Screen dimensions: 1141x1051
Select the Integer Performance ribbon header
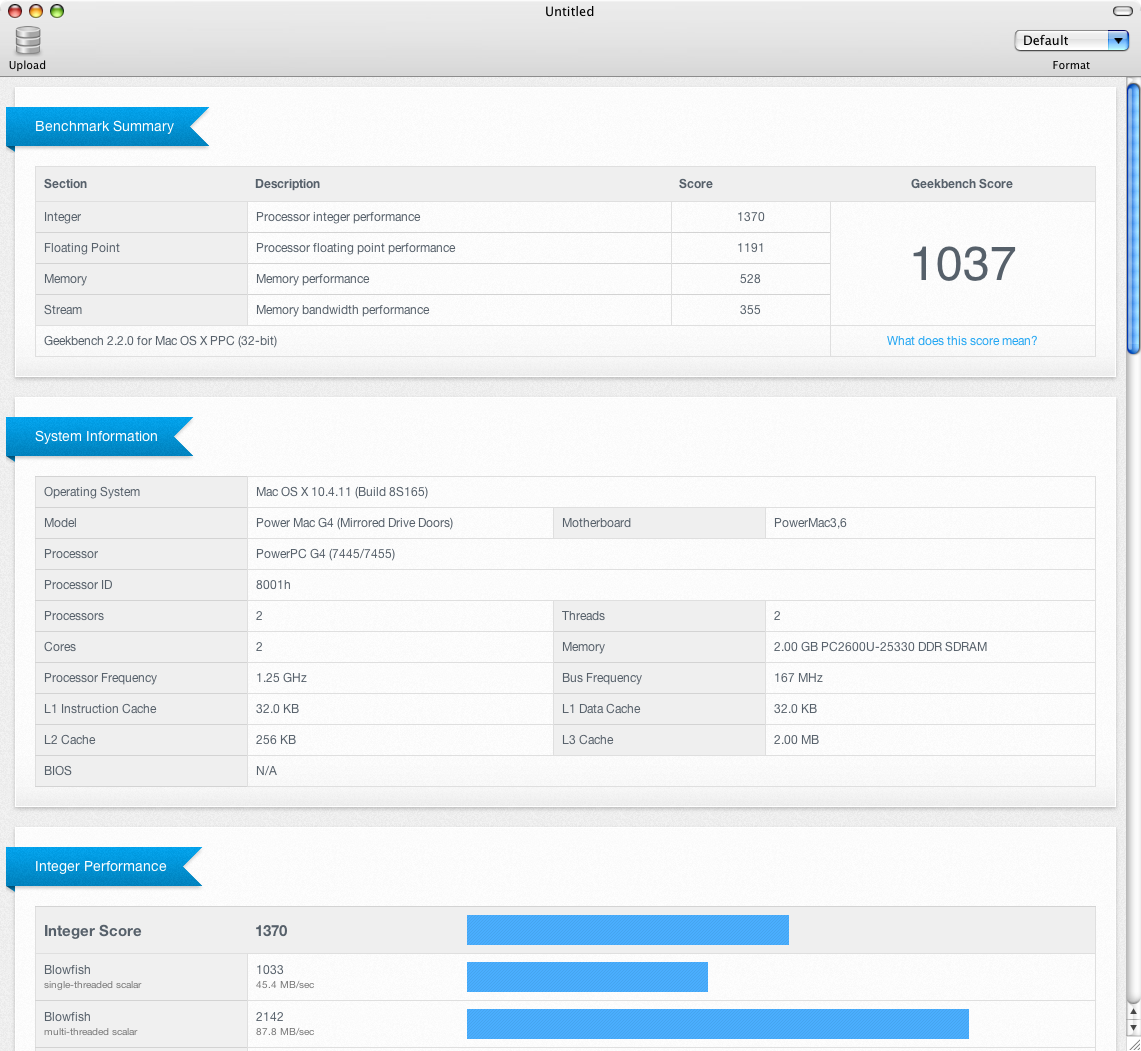coord(101,867)
